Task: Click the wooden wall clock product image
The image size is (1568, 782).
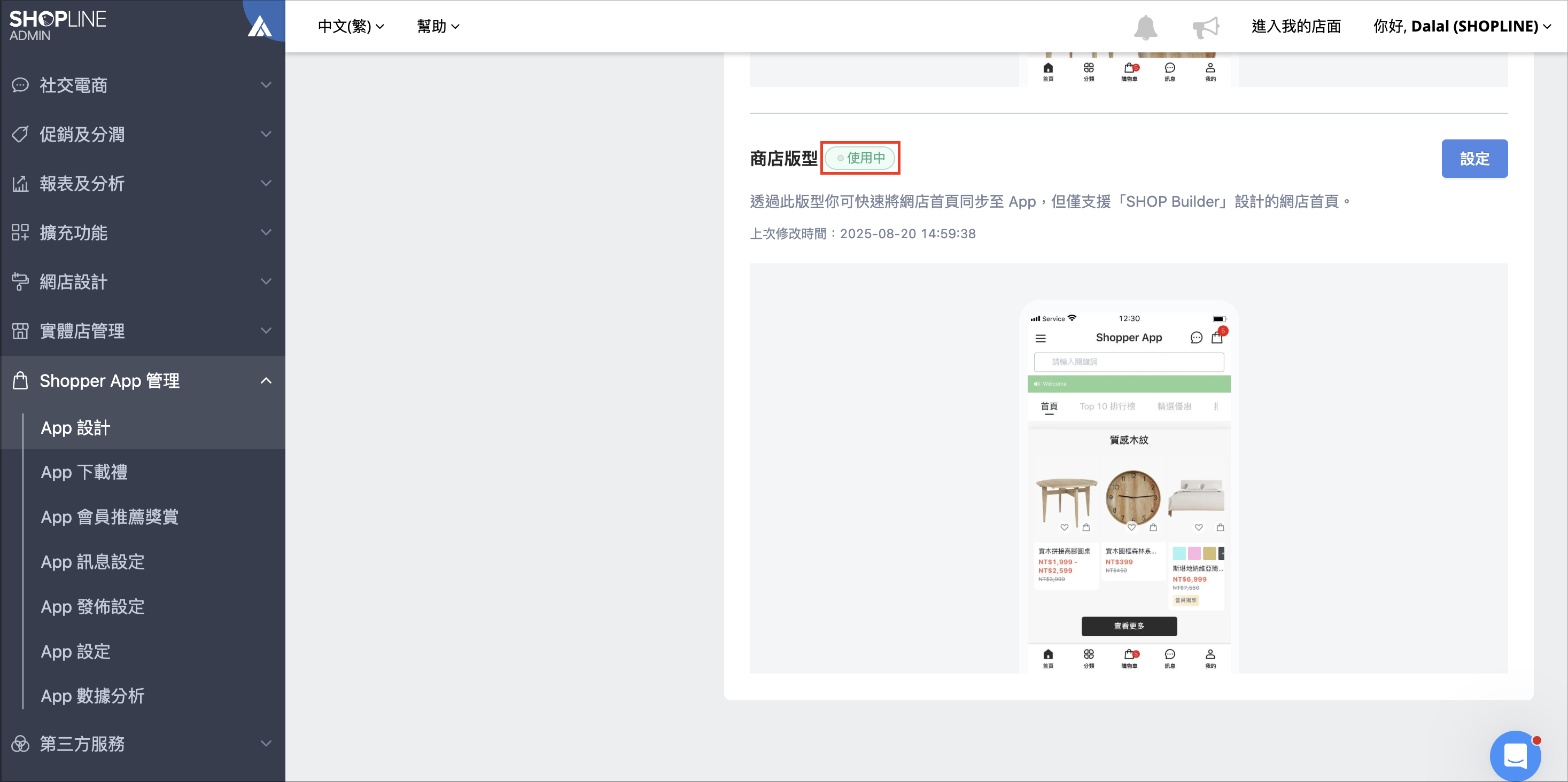Action: click(1133, 498)
